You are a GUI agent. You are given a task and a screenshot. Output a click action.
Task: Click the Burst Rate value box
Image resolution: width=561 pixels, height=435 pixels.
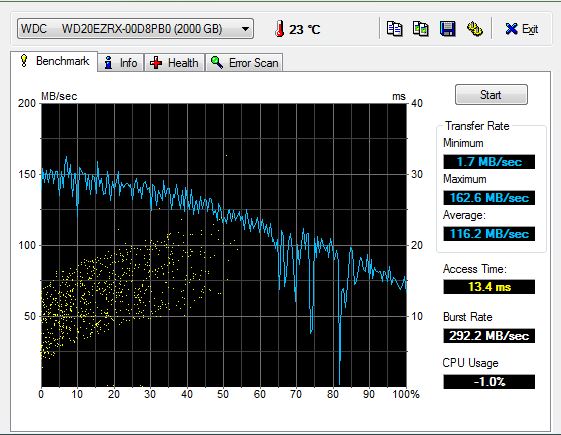coord(489,336)
